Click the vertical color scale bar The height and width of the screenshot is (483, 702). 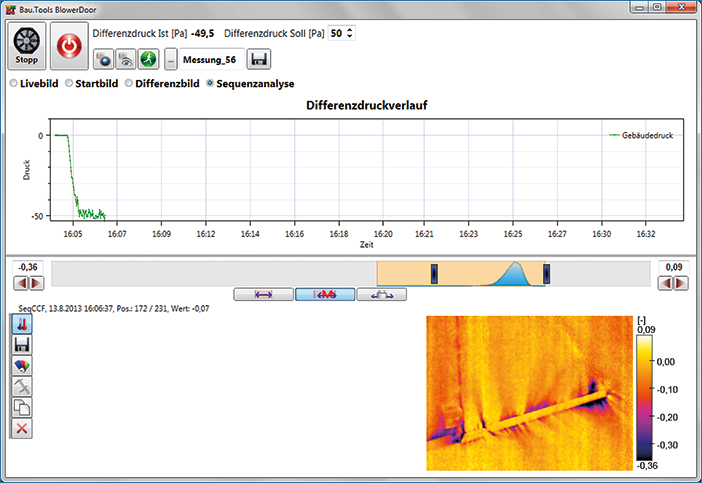point(644,398)
